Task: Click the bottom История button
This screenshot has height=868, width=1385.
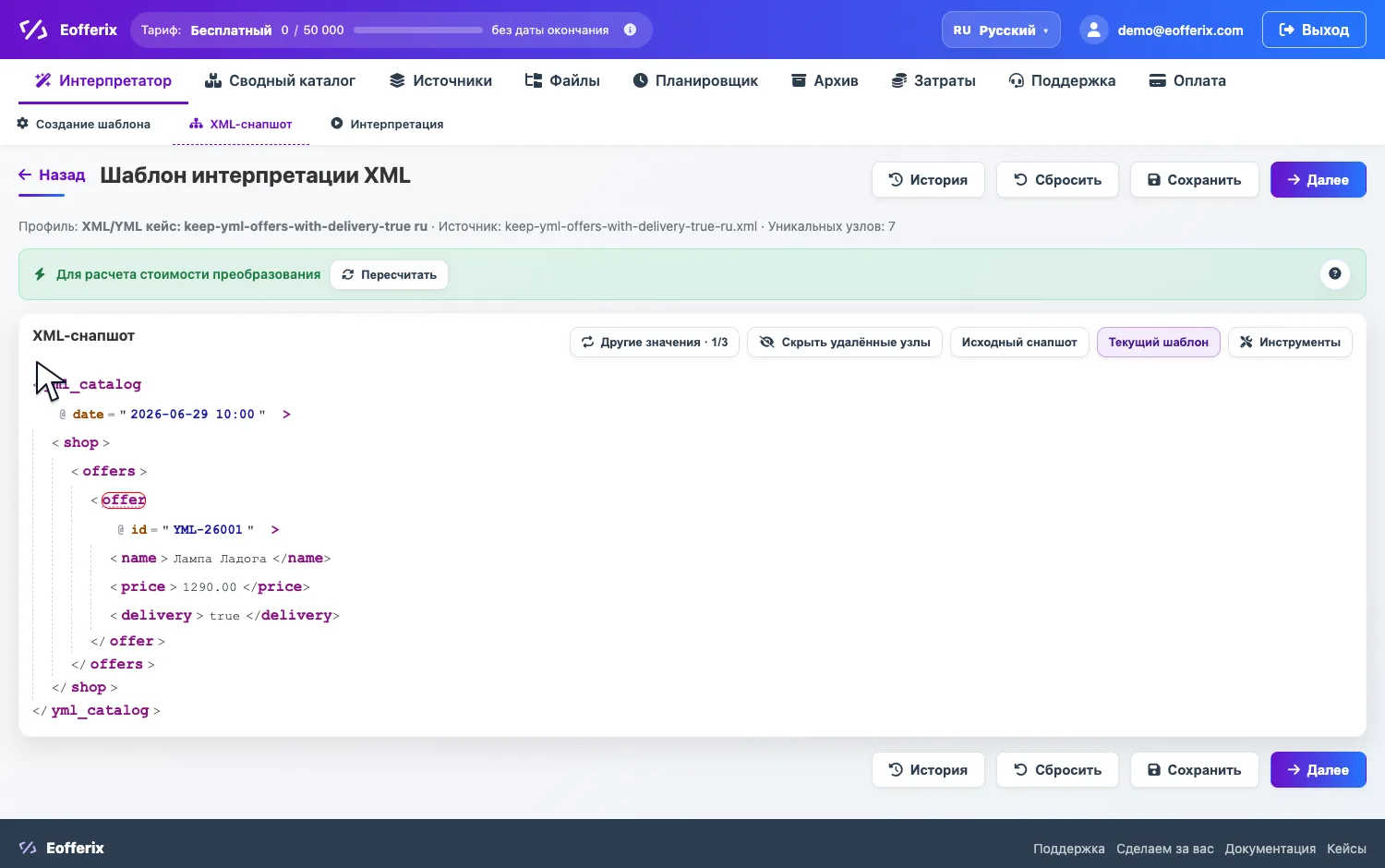Action: point(928,769)
